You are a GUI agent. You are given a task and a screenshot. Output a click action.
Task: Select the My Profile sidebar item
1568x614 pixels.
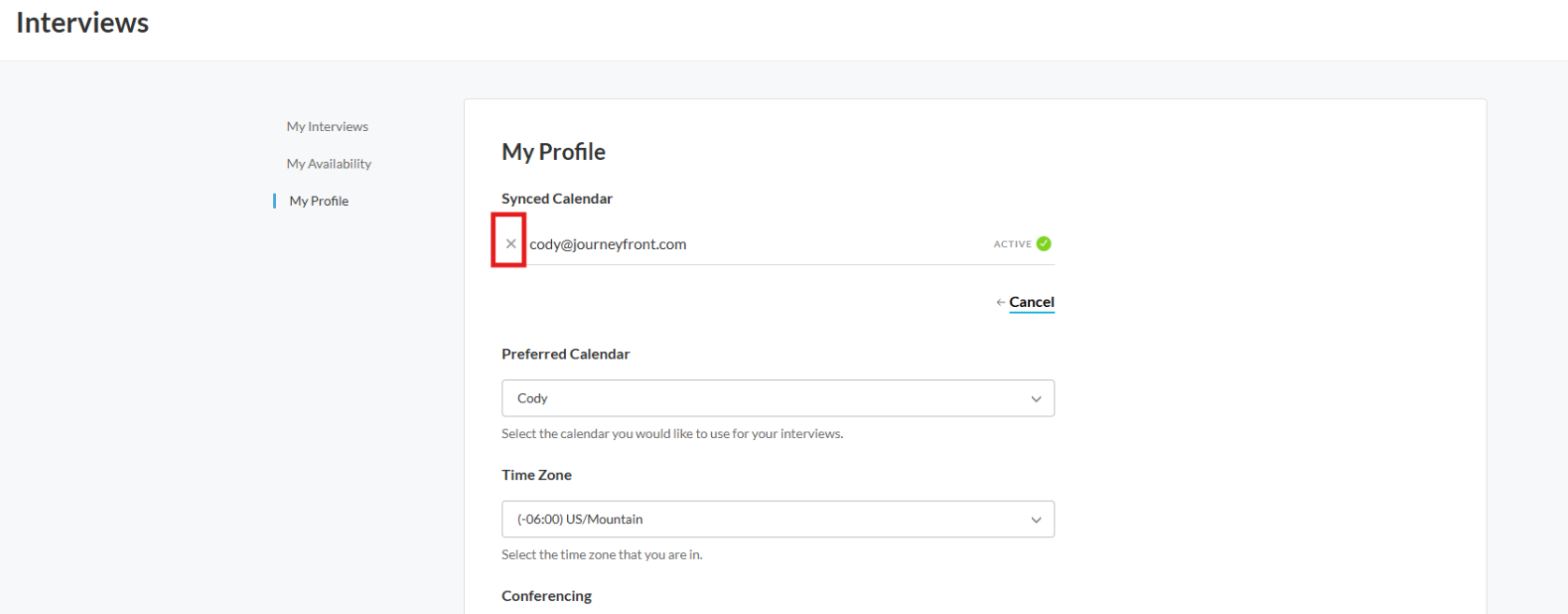click(x=319, y=201)
